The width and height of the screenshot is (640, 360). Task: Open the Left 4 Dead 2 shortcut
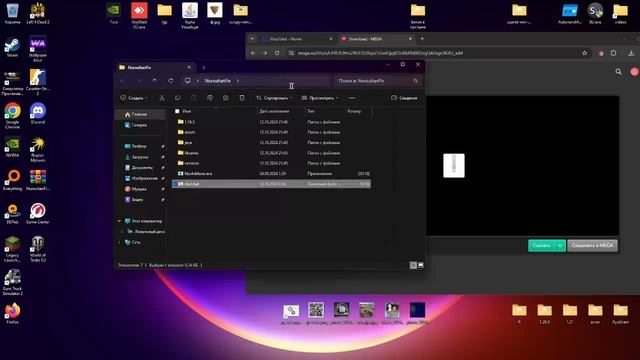pos(38,14)
